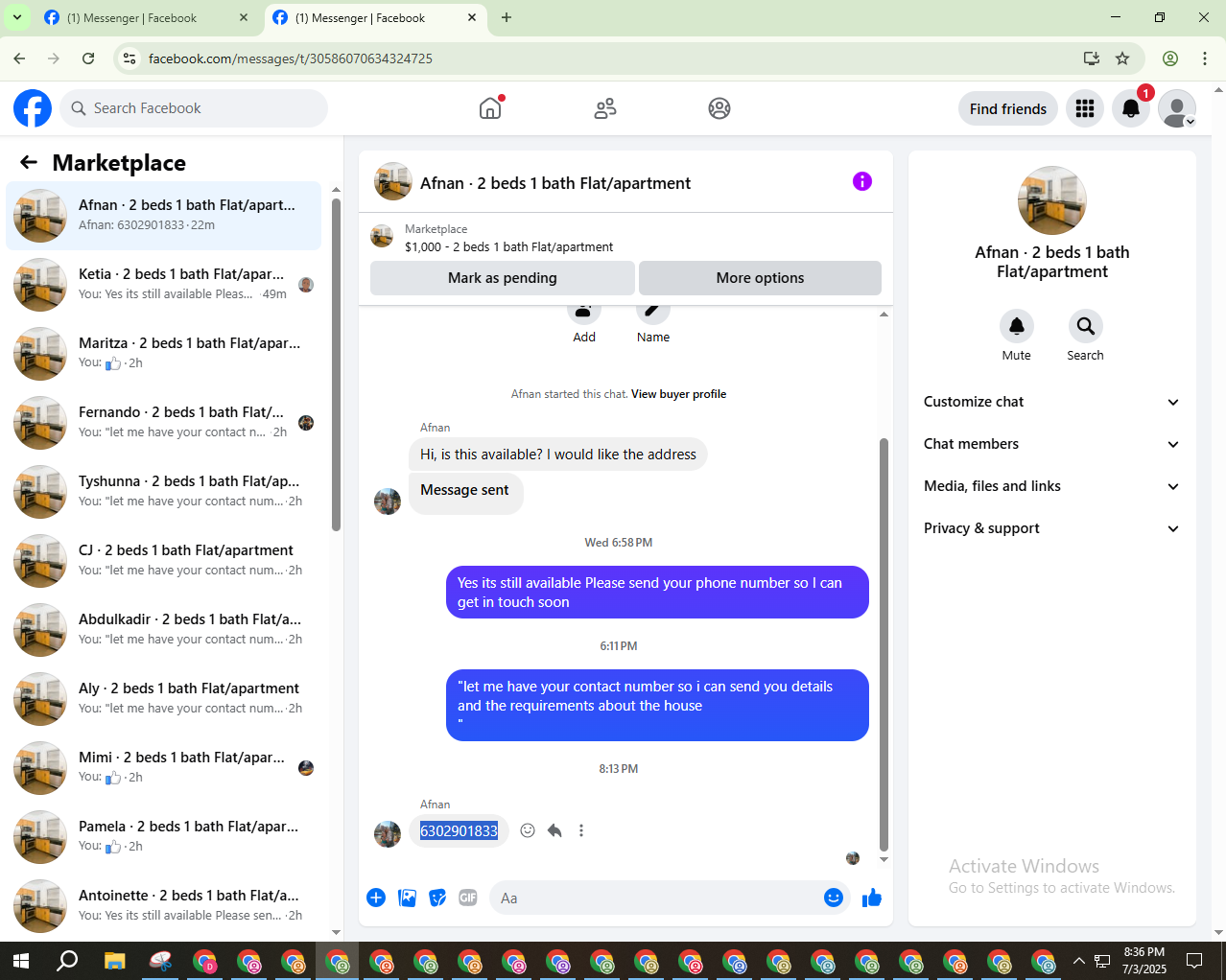Open Windows taskbar search

66,960
